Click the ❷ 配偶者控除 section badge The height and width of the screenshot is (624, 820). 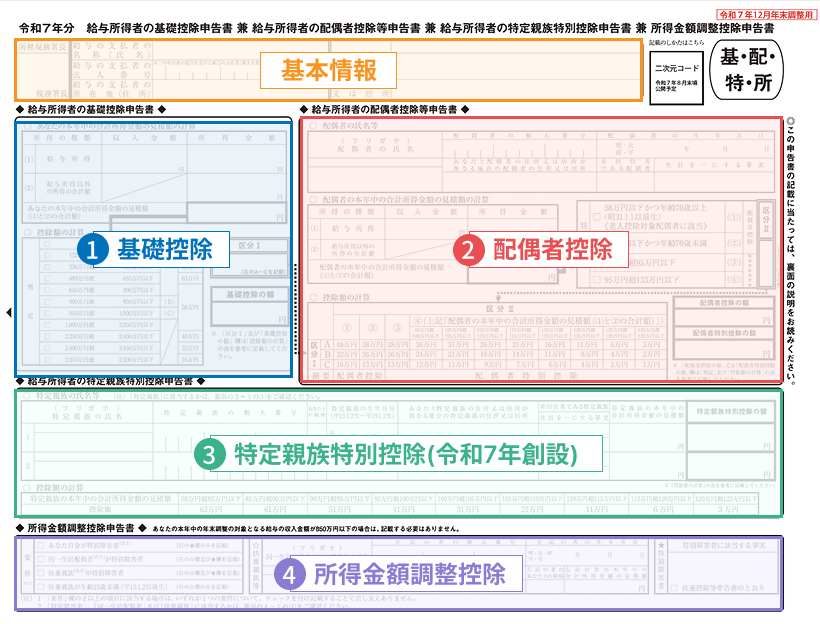470,250
